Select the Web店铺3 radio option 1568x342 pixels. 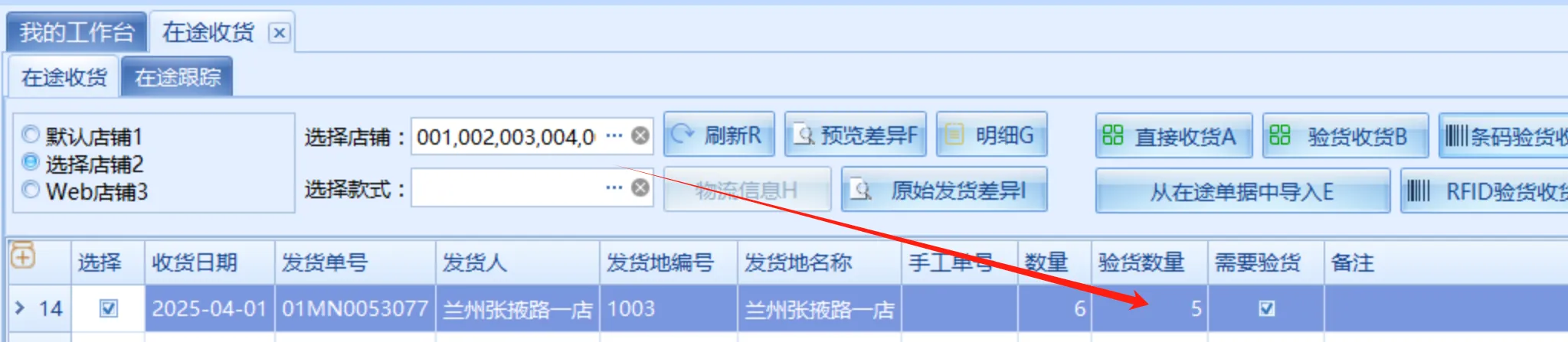point(30,189)
